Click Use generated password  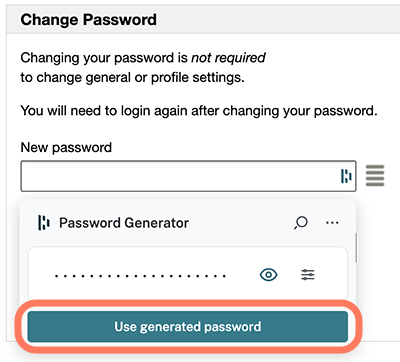coord(188,327)
